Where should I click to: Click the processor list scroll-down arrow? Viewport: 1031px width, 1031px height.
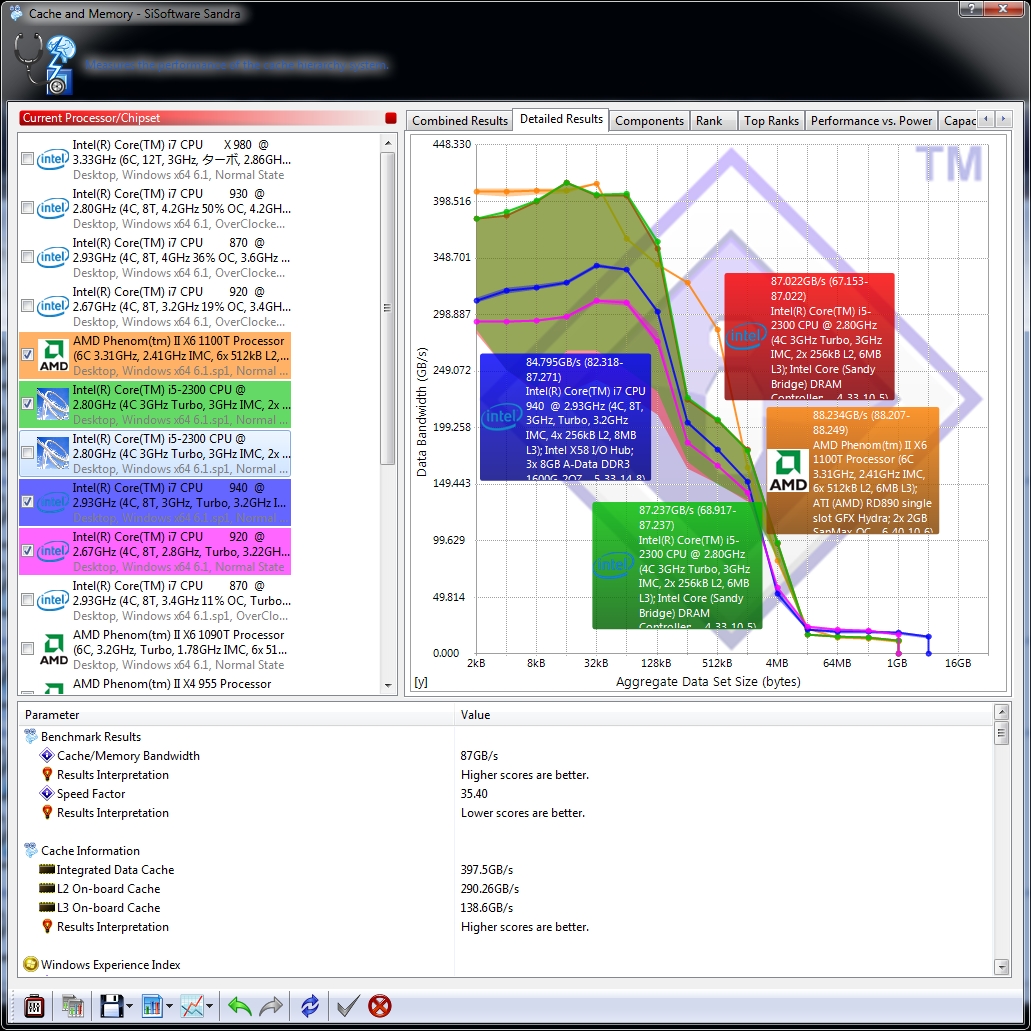pos(388,686)
